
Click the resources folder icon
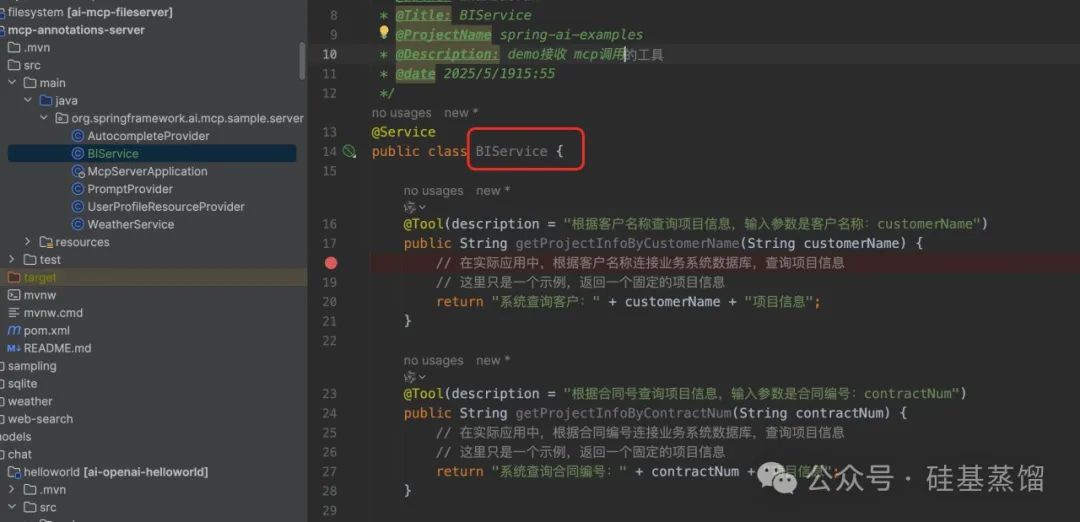pos(46,242)
